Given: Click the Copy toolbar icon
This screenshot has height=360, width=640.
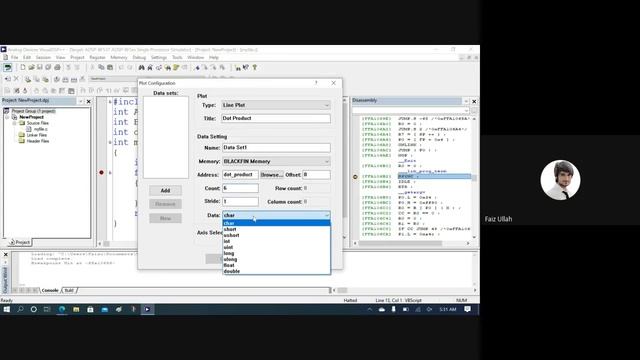Looking at the screenshot, I should 101,67.
